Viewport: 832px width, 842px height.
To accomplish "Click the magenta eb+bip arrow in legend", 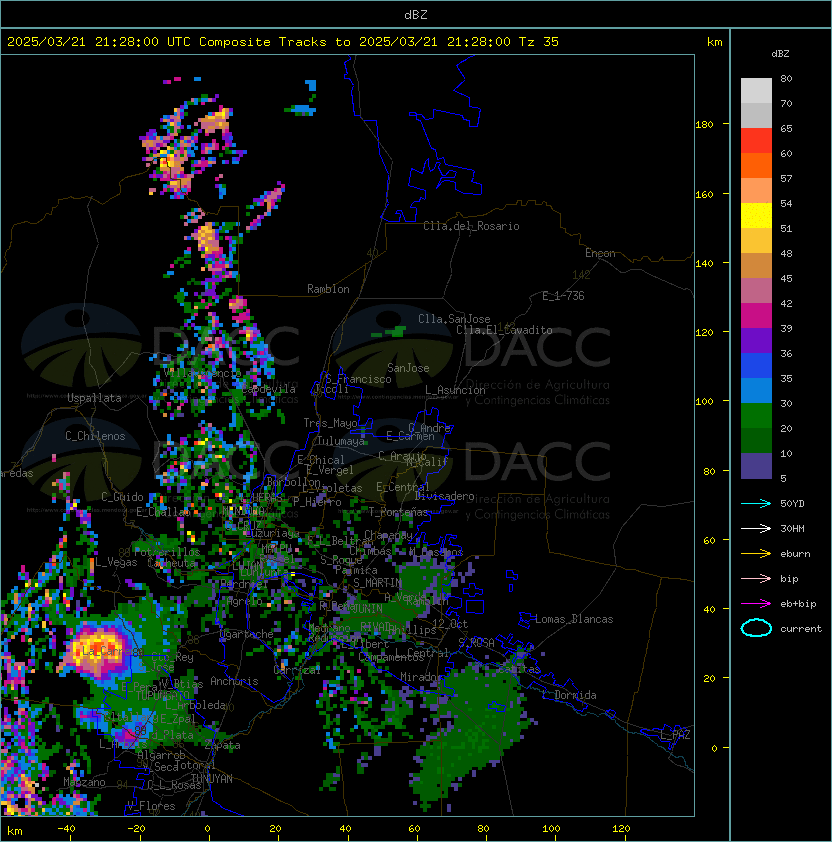I will pos(756,604).
